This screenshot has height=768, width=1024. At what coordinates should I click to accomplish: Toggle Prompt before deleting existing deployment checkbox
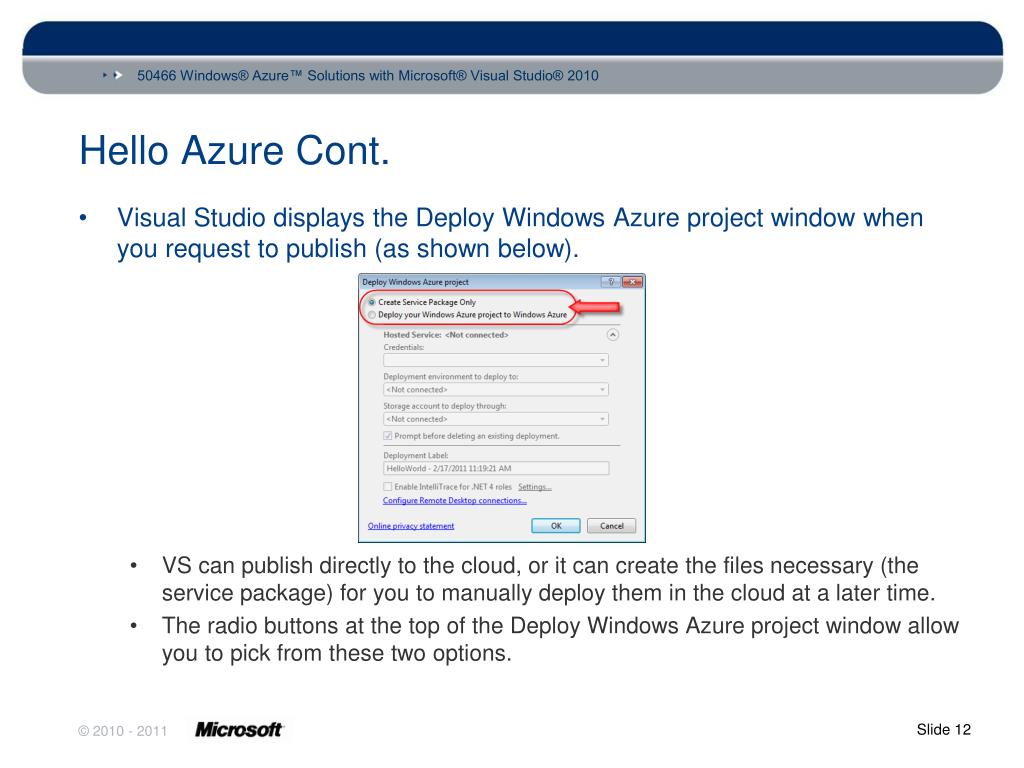388,436
